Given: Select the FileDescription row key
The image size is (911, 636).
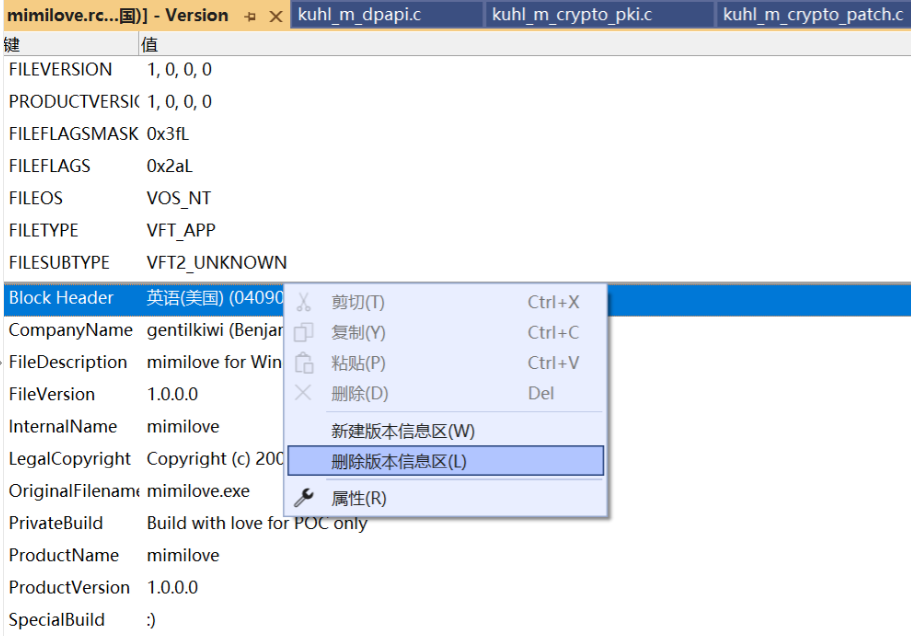Looking at the screenshot, I should tap(68, 362).
